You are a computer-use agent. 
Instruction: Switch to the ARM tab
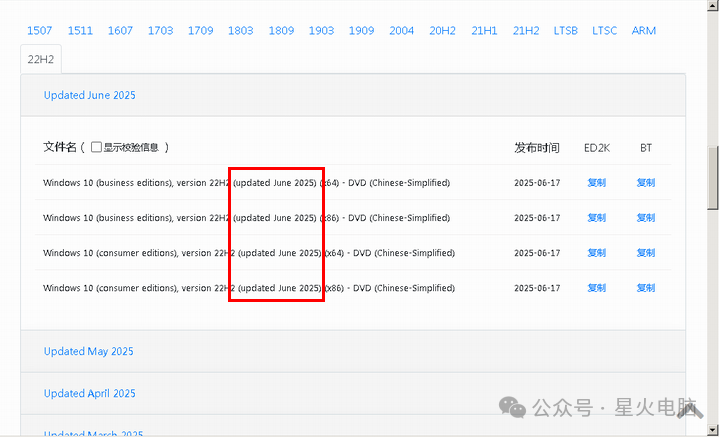point(643,31)
